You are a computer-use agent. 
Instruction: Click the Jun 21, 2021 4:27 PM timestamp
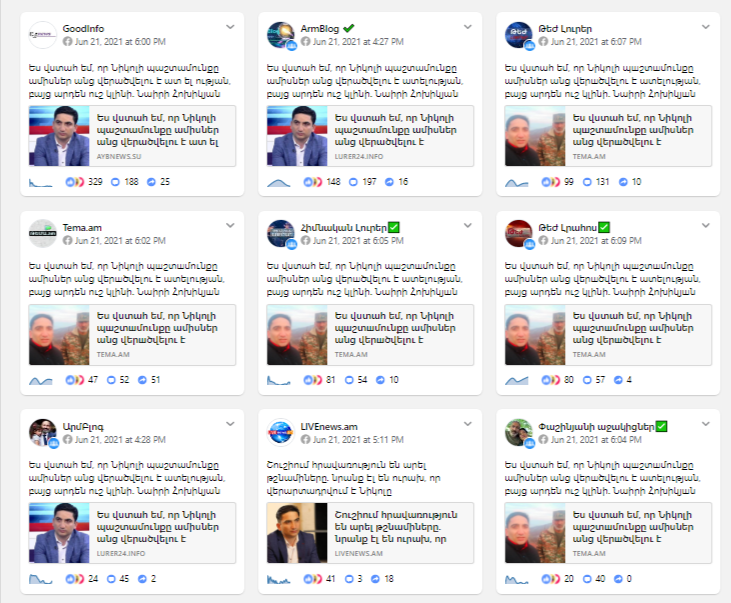coord(358,42)
